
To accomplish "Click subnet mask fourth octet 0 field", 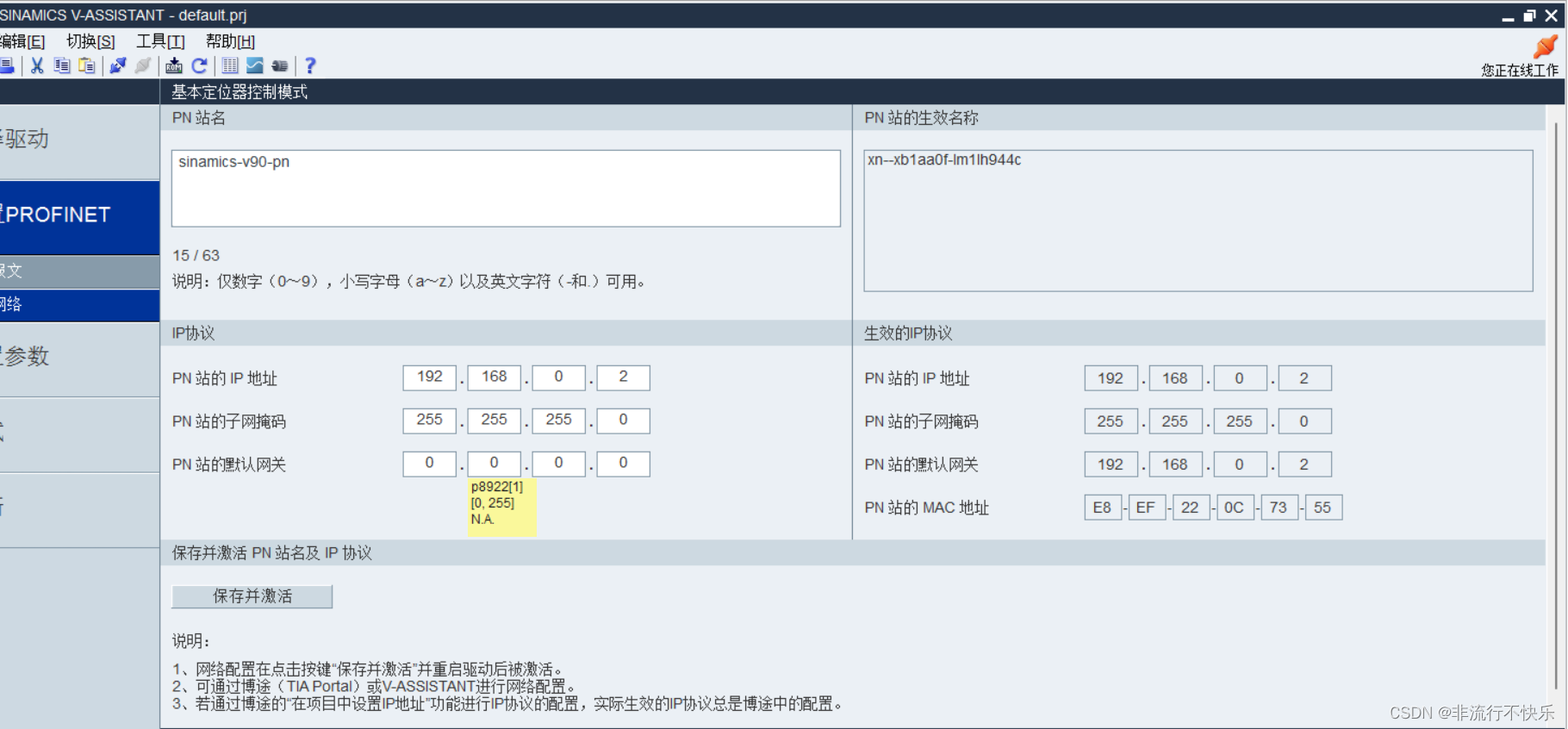I will pos(623,421).
